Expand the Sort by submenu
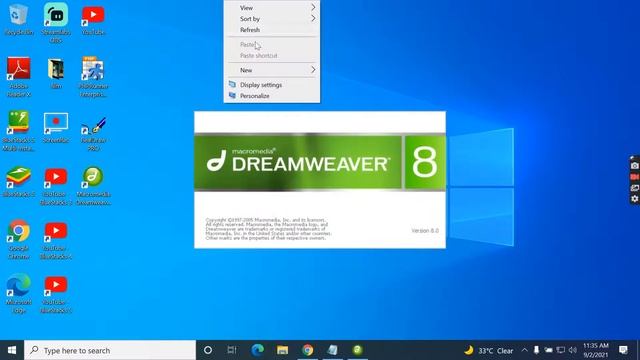The height and width of the screenshot is (360, 640). (x=272, y=19)
